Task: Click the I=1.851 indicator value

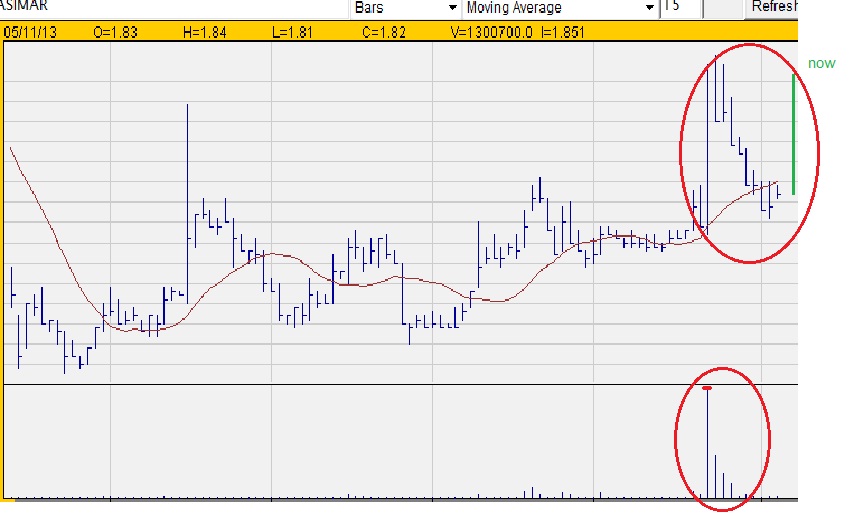Action: (563, 33)
